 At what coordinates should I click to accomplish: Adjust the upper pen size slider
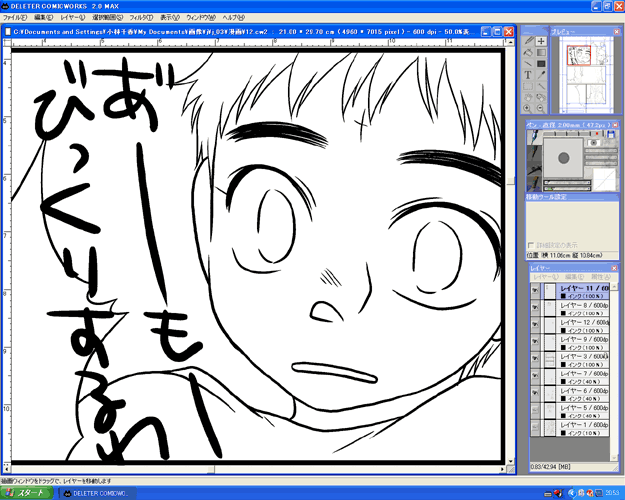tap(567, 183)
